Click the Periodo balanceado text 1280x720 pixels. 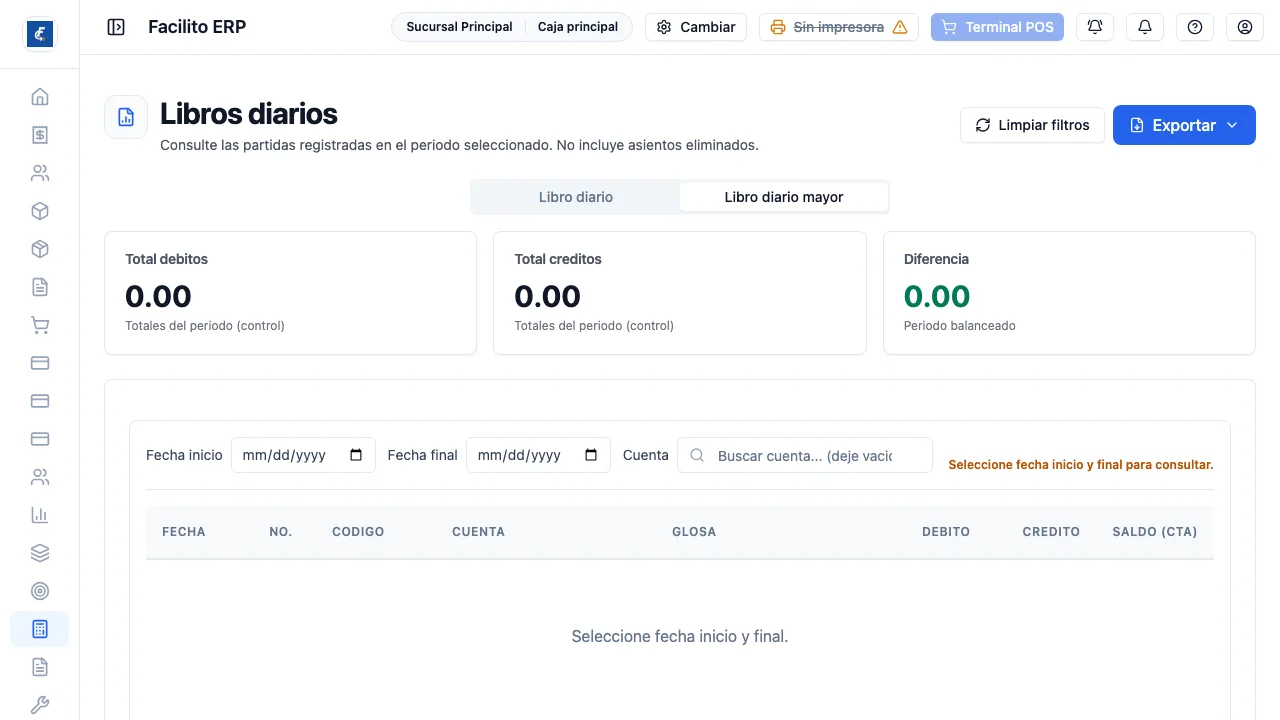tap(960, 326)
